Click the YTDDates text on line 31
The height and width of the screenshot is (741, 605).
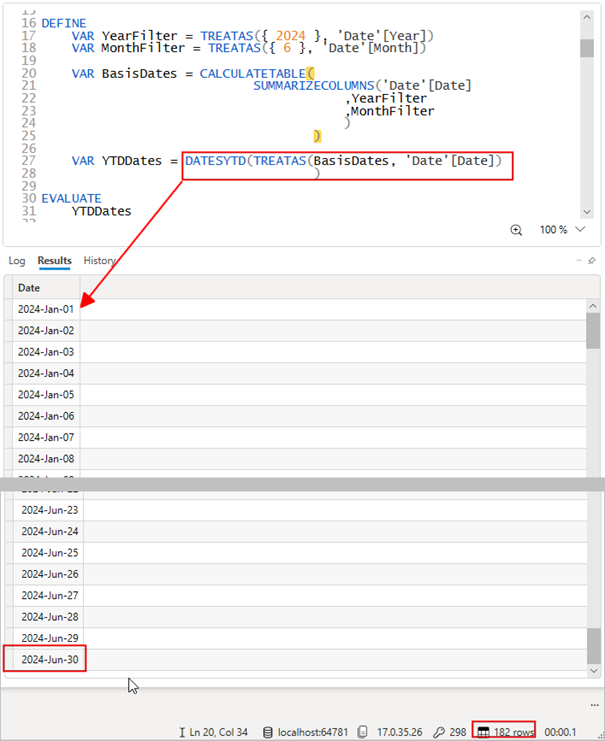102,211
